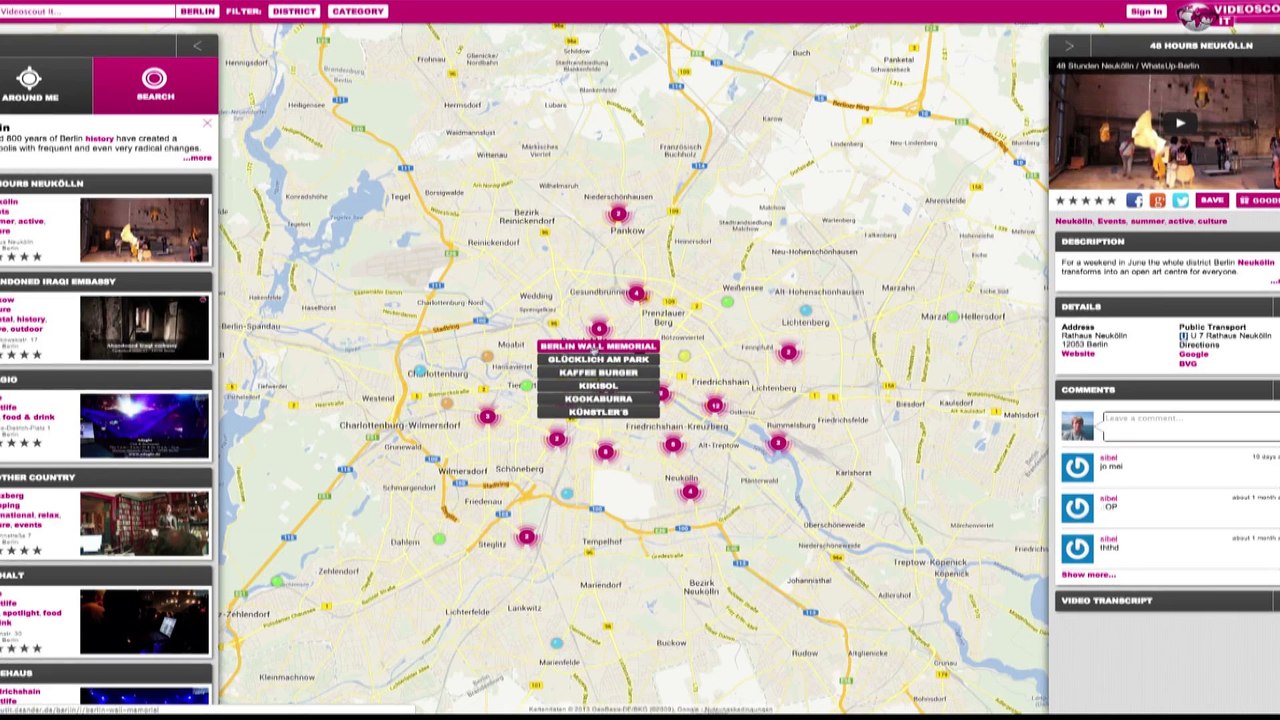Play the 48 Hours Neukölln video

coord(1180,124)
